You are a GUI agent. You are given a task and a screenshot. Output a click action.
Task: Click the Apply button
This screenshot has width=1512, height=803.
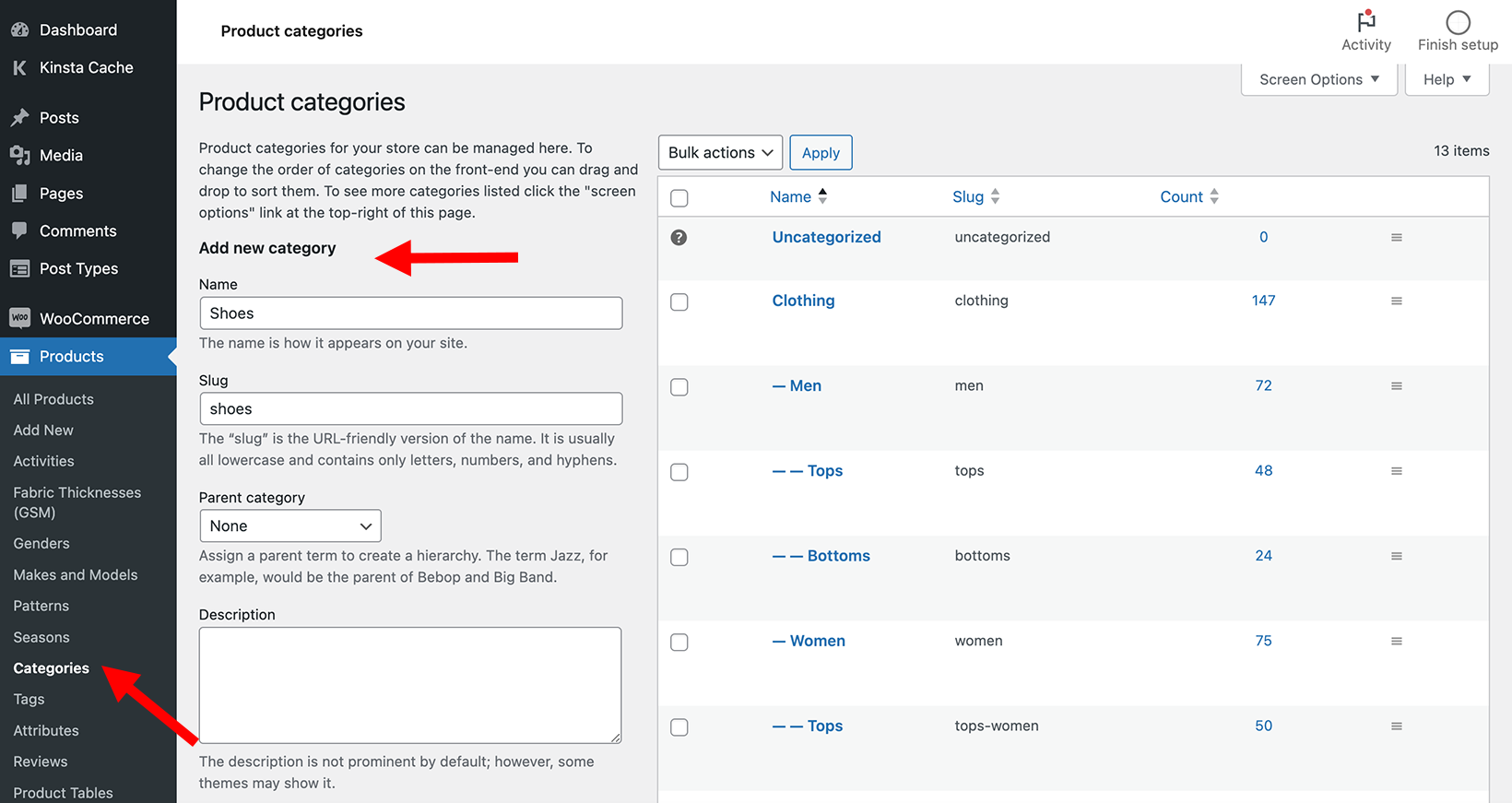click(821, 152)
